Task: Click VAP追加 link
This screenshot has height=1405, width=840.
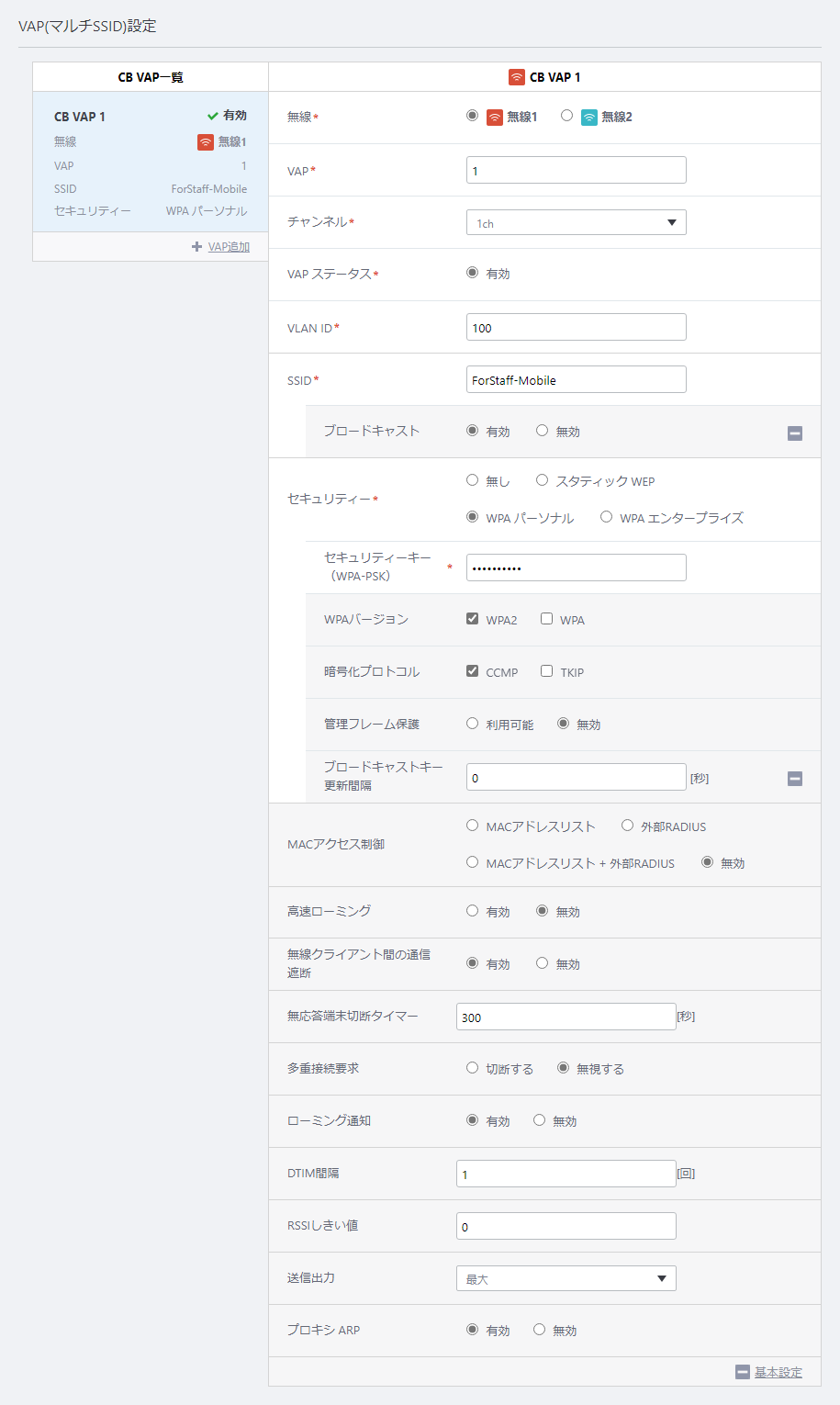Action: pos(229,247)
